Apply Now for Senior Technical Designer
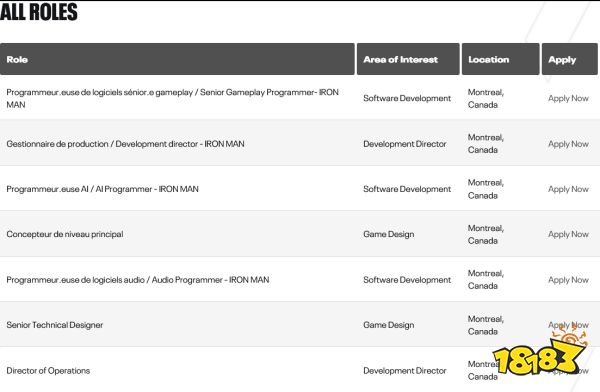 click(568, 325)
